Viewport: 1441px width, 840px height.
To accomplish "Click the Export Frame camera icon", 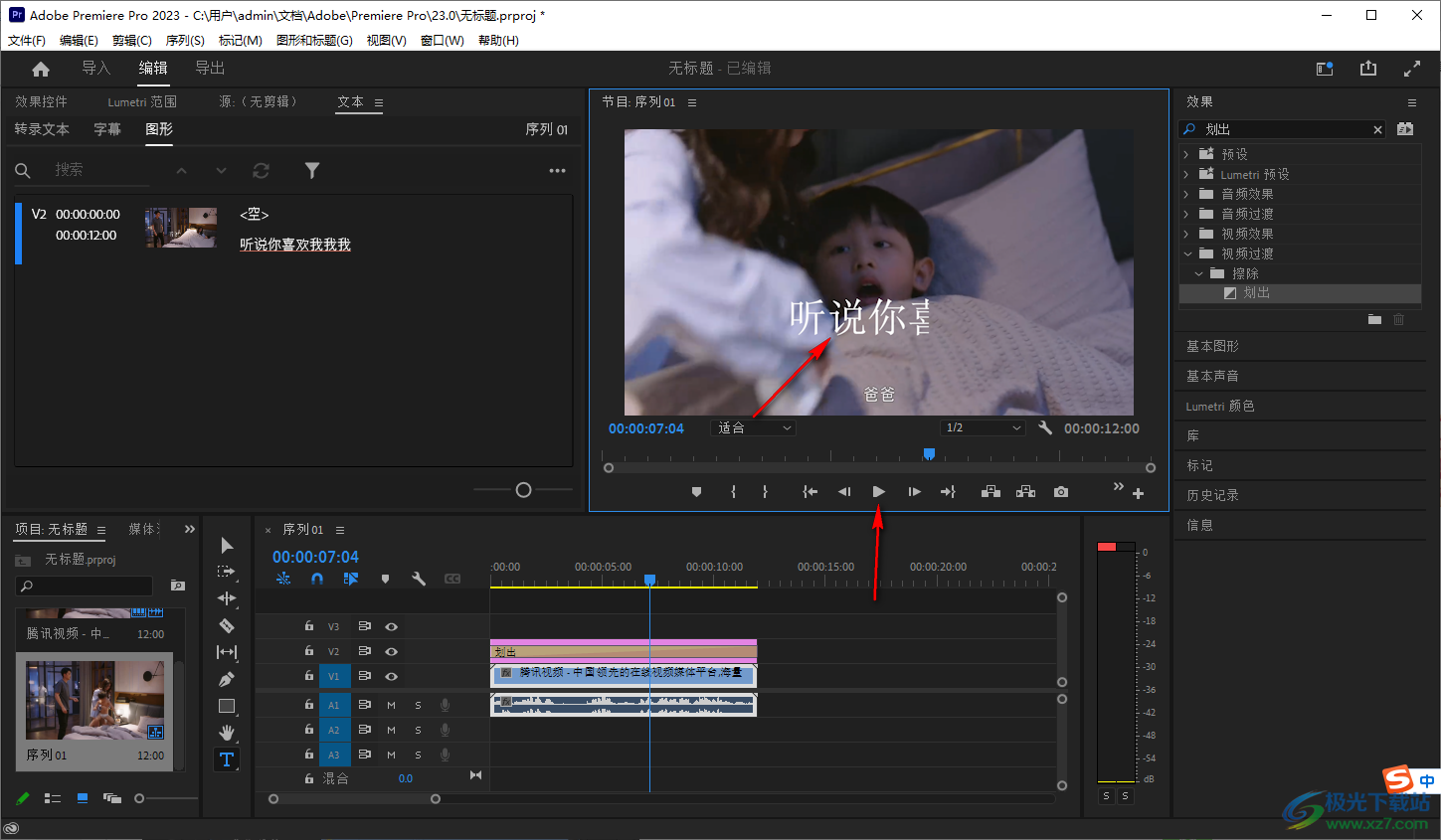I will pyautogui.click(x=1061, y=492).
